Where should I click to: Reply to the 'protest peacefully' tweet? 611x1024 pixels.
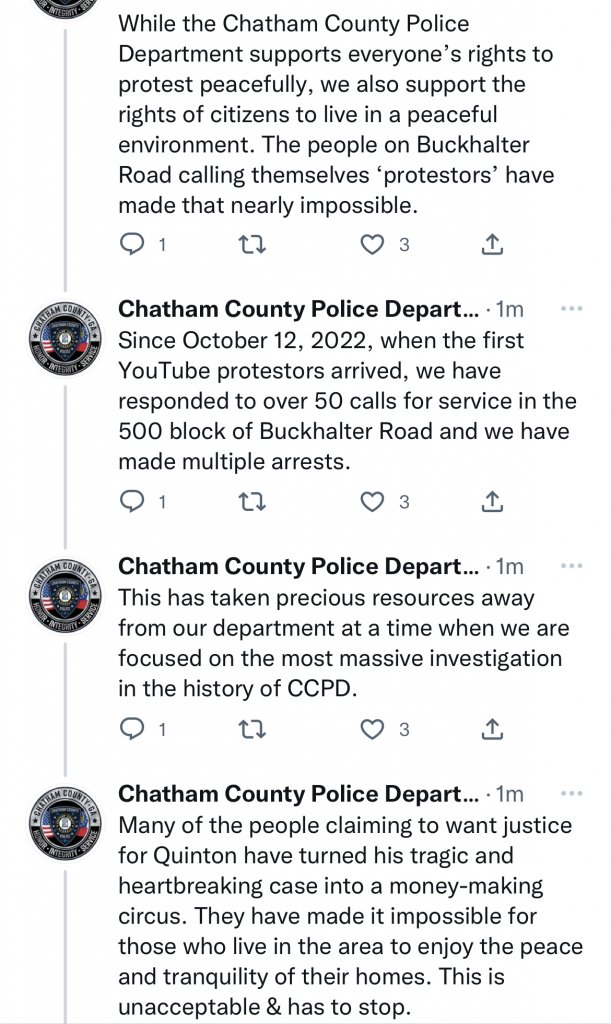coord(133,244)
